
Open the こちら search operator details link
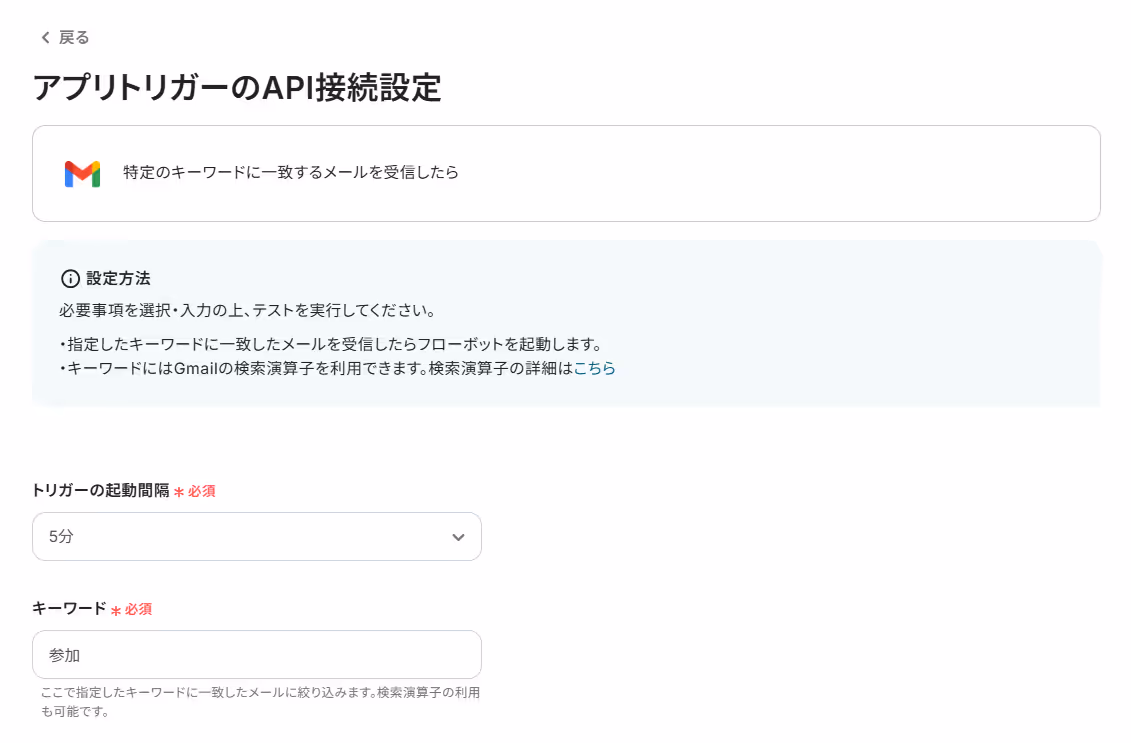(x=594, y=369)
